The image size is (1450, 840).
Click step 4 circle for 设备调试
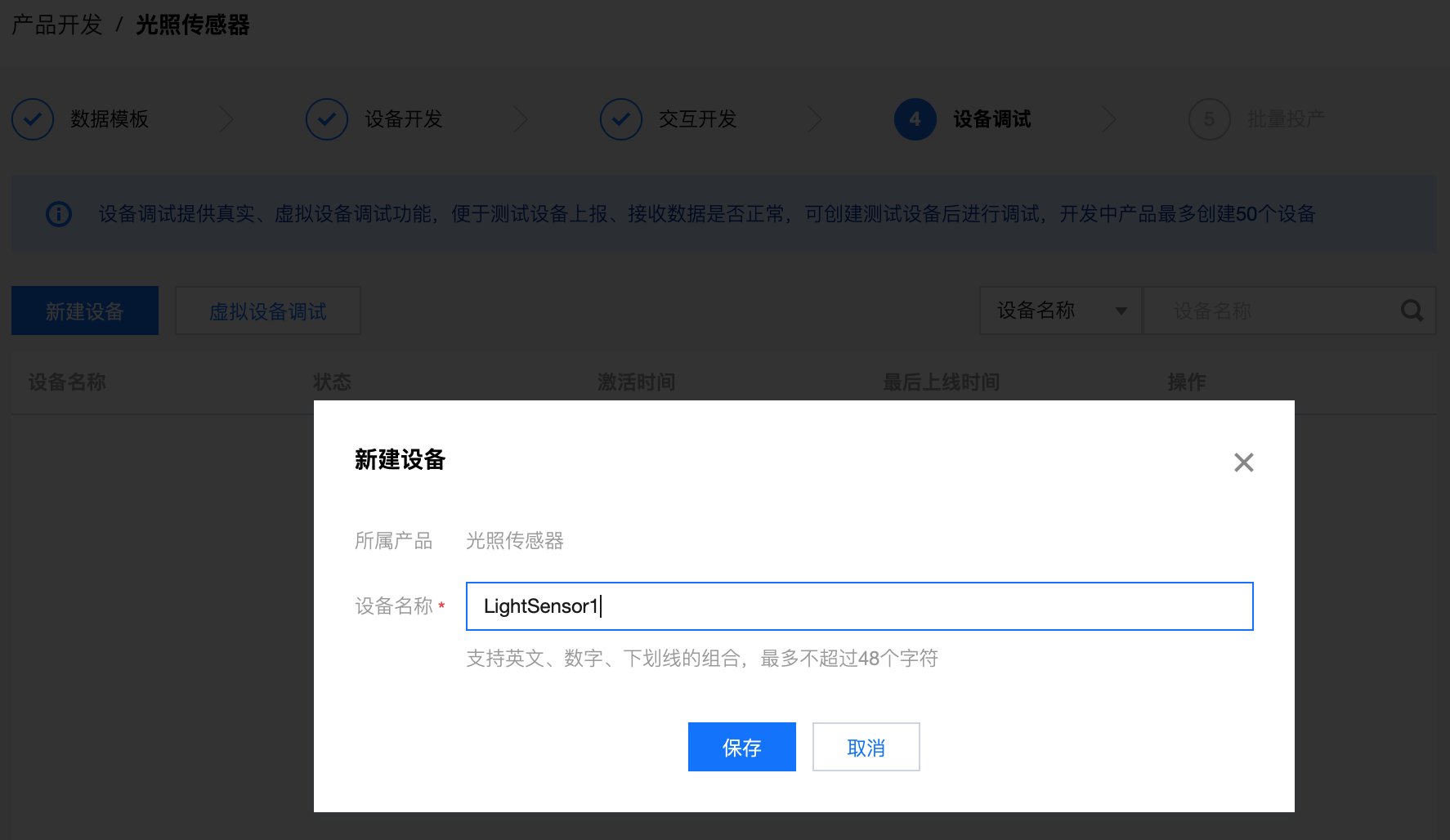[x=915, y=119]
